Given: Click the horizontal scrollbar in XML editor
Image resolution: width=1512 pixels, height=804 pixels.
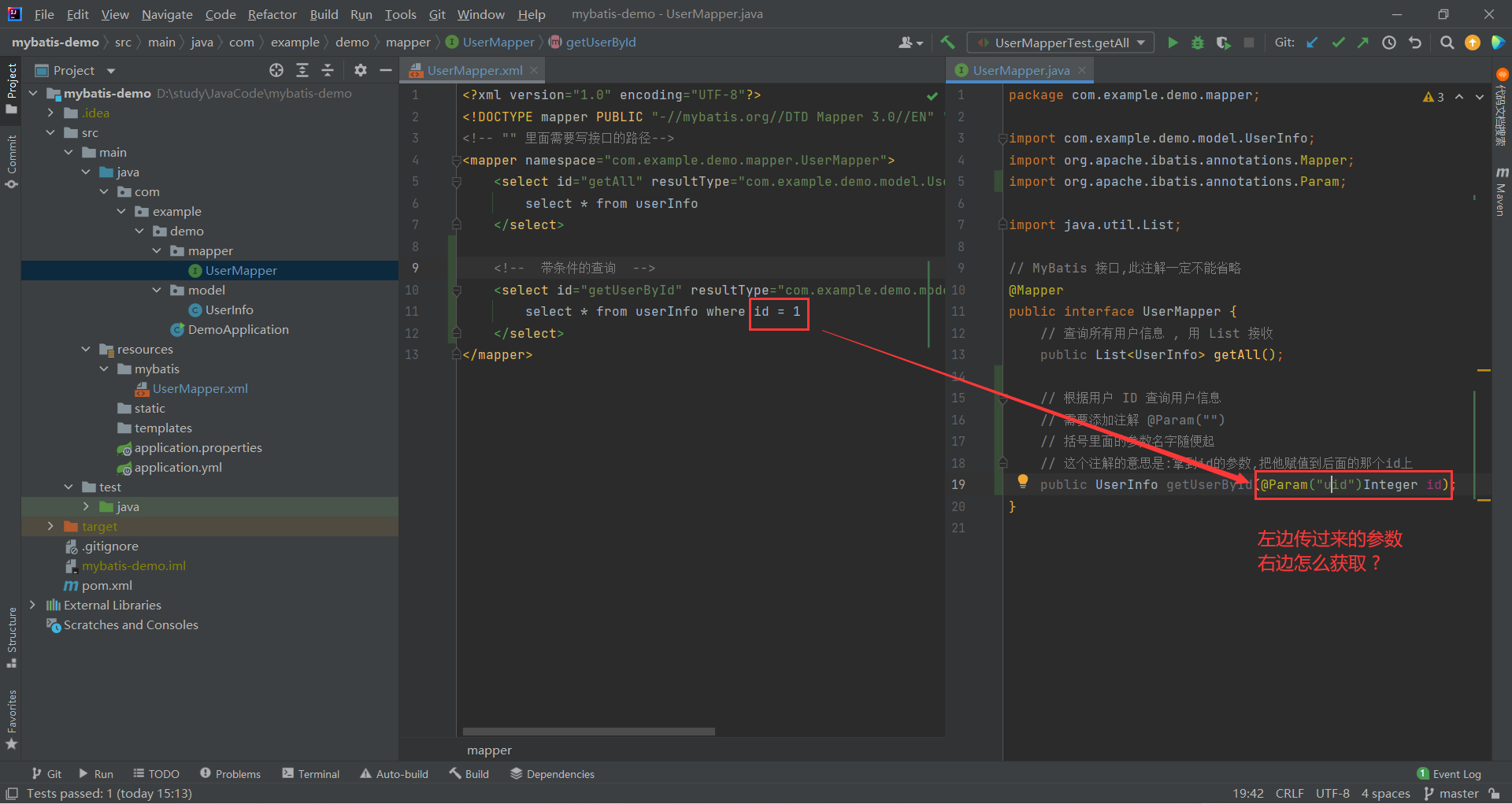Looking at the screenshot, I should 588,732.
